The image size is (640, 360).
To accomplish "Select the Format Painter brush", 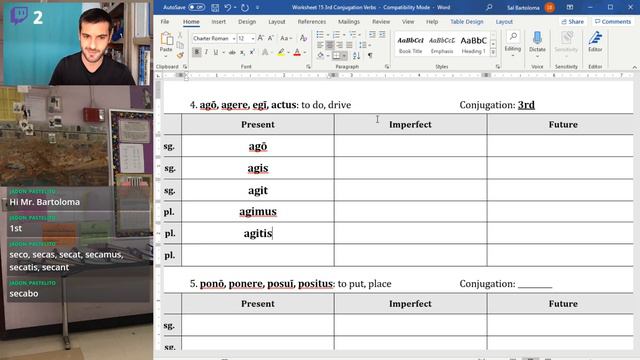I will tap(180, 55).
